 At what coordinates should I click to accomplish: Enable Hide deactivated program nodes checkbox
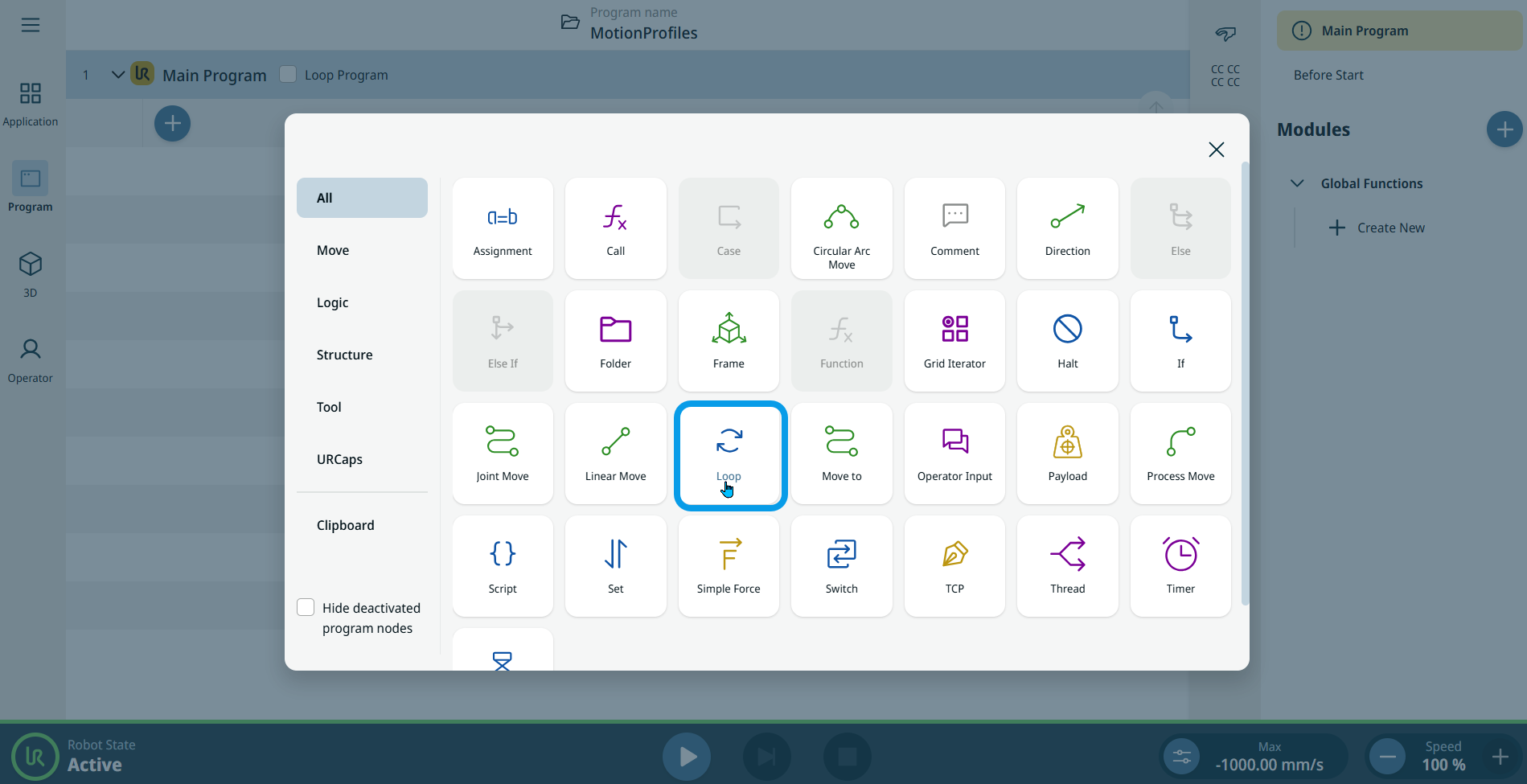[306, 608]
